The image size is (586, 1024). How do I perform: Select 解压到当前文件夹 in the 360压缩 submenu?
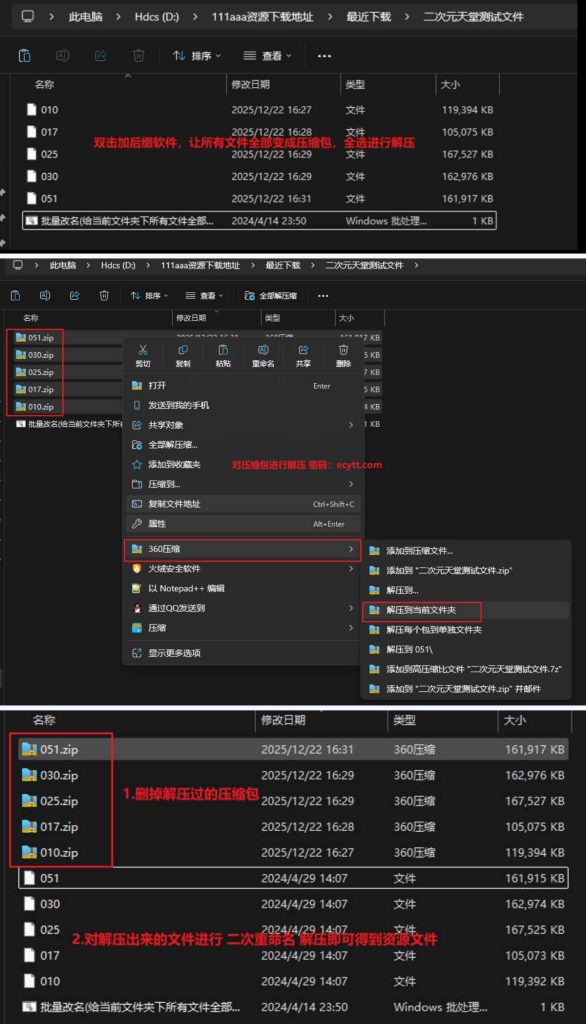466,610
